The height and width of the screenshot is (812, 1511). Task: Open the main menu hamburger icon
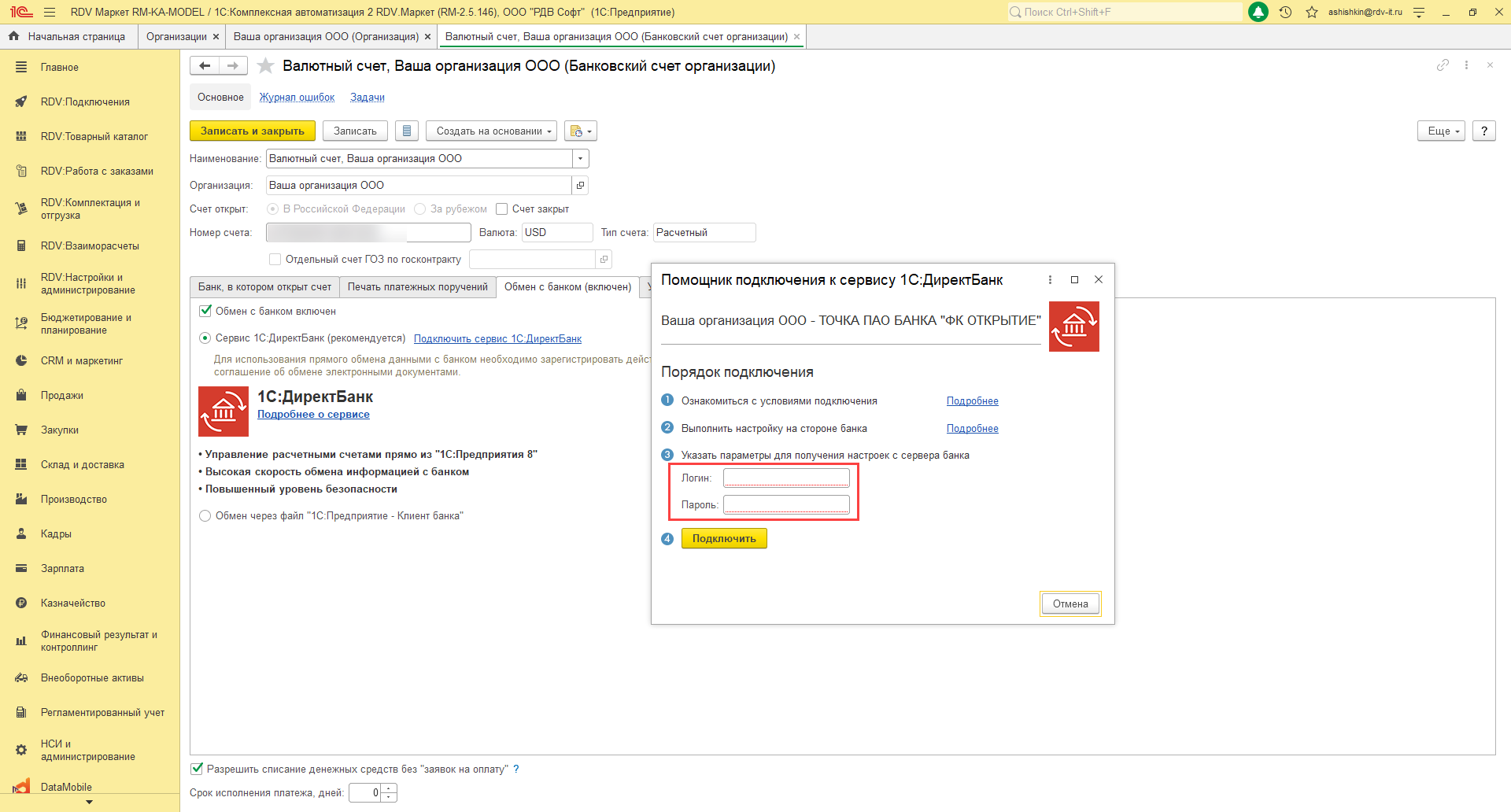click(x=50, y=12)
